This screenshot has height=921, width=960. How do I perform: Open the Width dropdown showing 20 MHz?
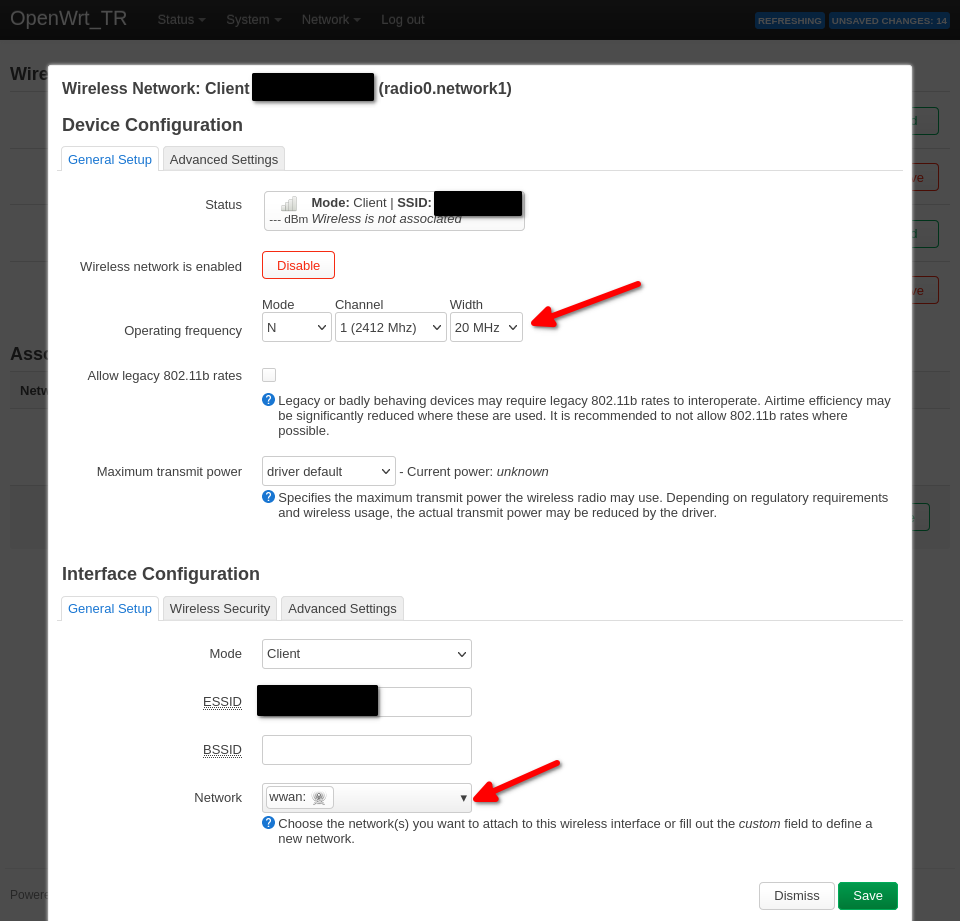(486, 327)
